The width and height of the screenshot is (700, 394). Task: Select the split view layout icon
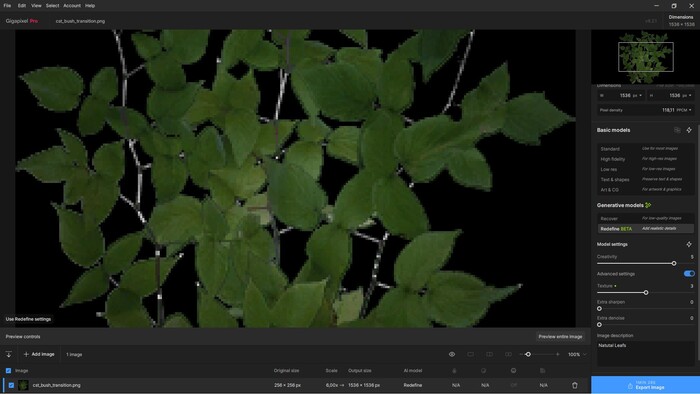489,354
